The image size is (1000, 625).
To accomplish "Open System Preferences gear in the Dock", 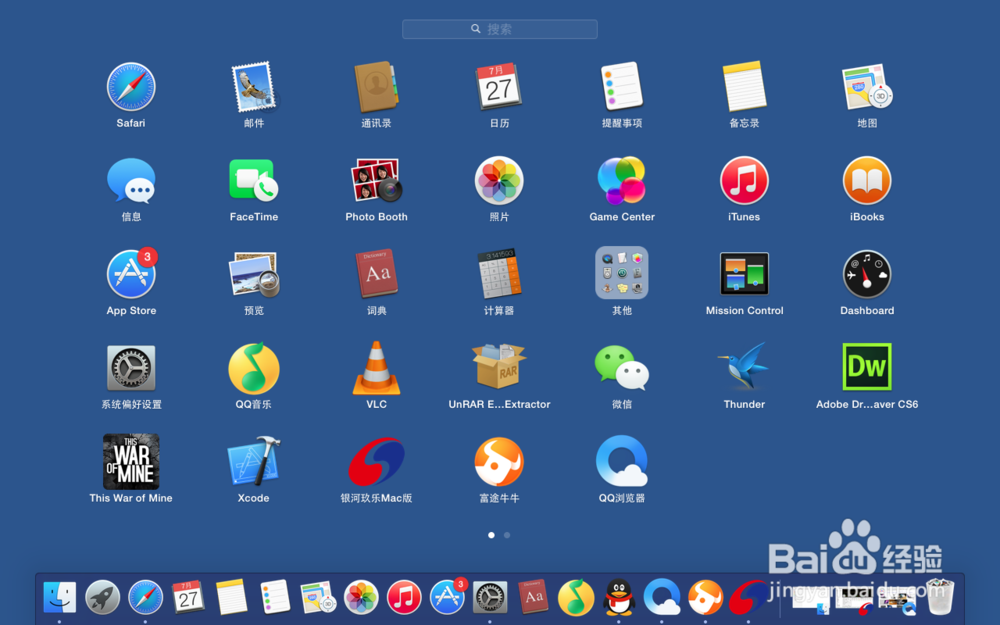I will [490, 598].
